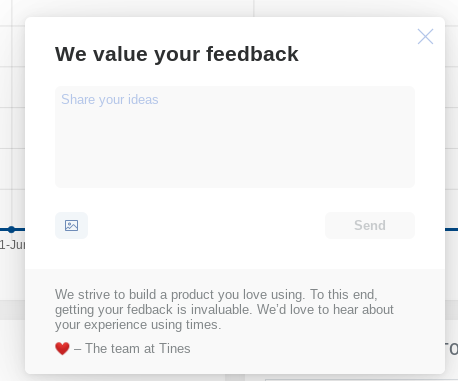
Task: Focus the 'Share your ideas' text area
Action: point(235,137)
